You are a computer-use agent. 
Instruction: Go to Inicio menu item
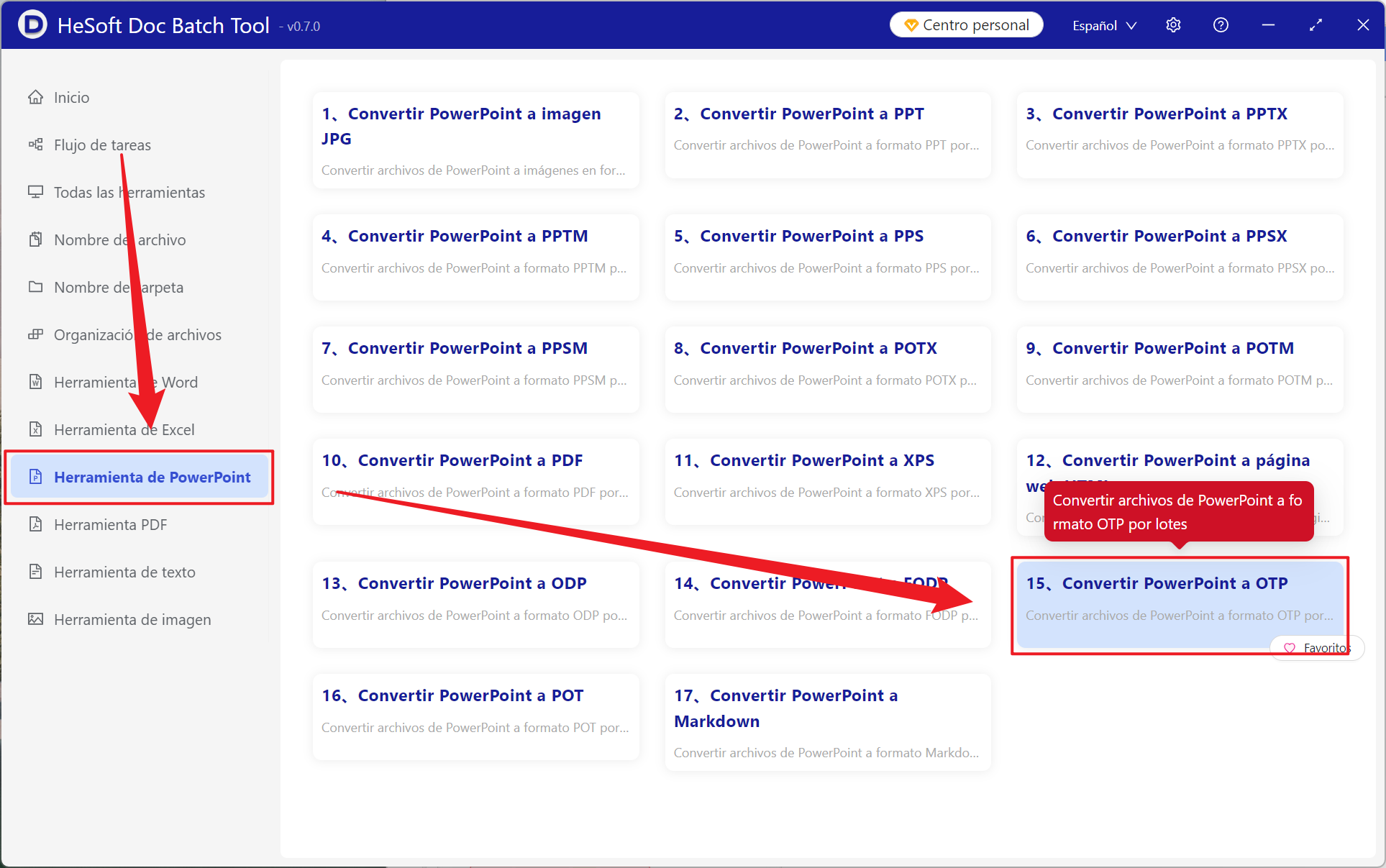pos(140,97)
